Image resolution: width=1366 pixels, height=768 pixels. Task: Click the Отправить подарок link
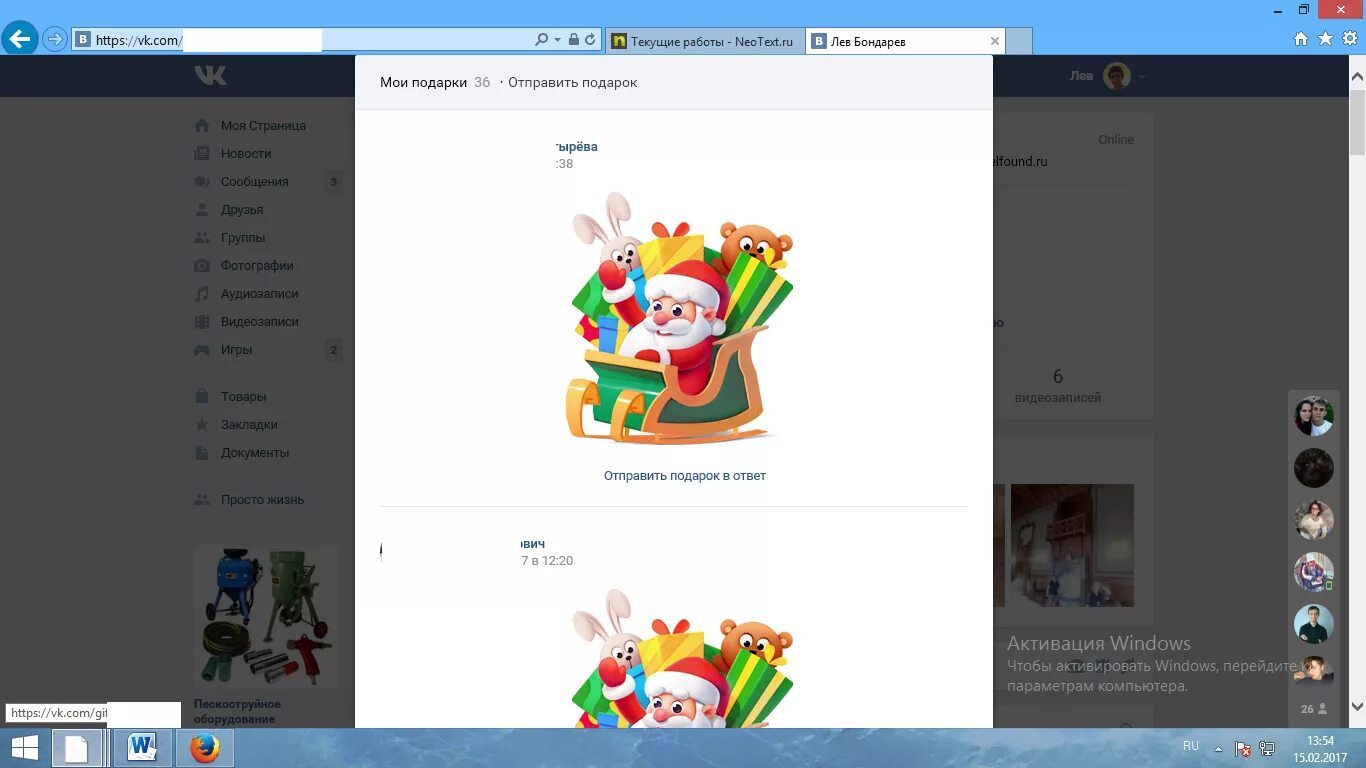pos(572,82)
